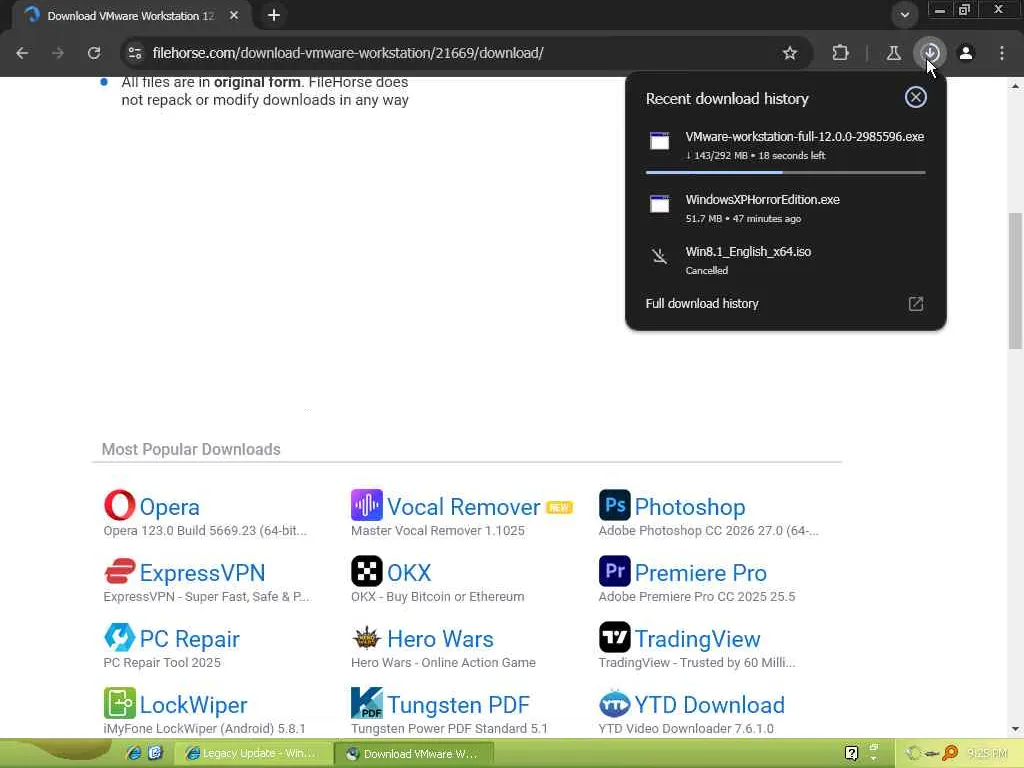Click Opera 123.0 Build version text
Screen dimensions: 1024x768
pos(205,531)
